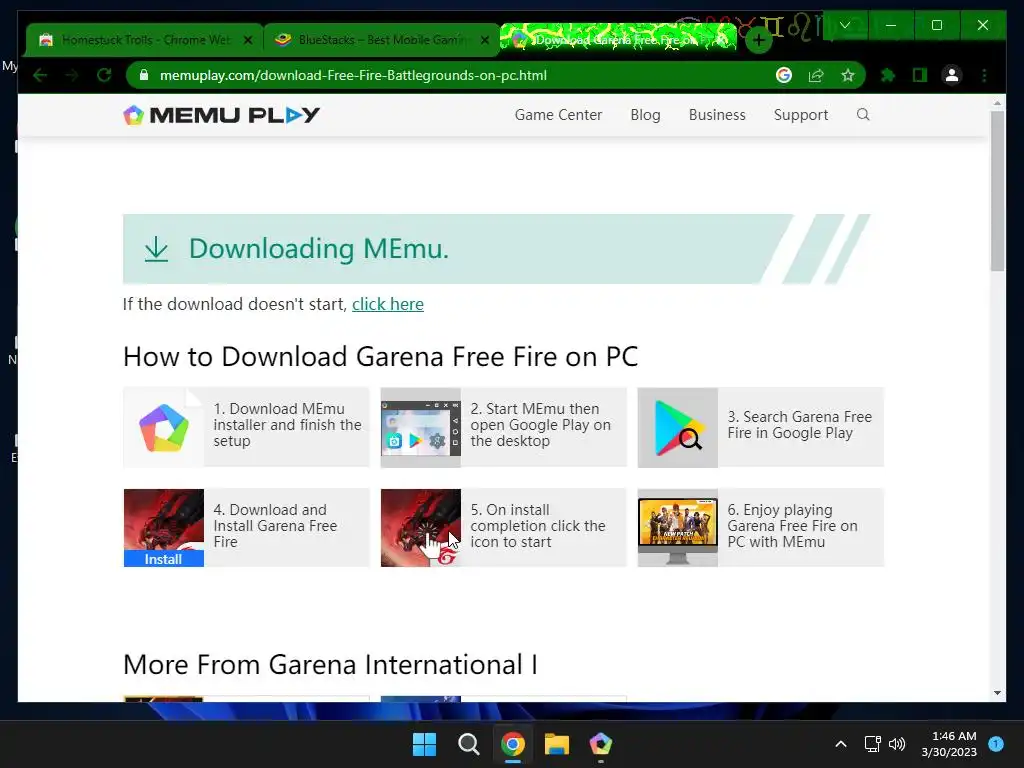Open the Chrome extensions puzzle icon
Screen dimensions: 1024x768
[888, 76]
